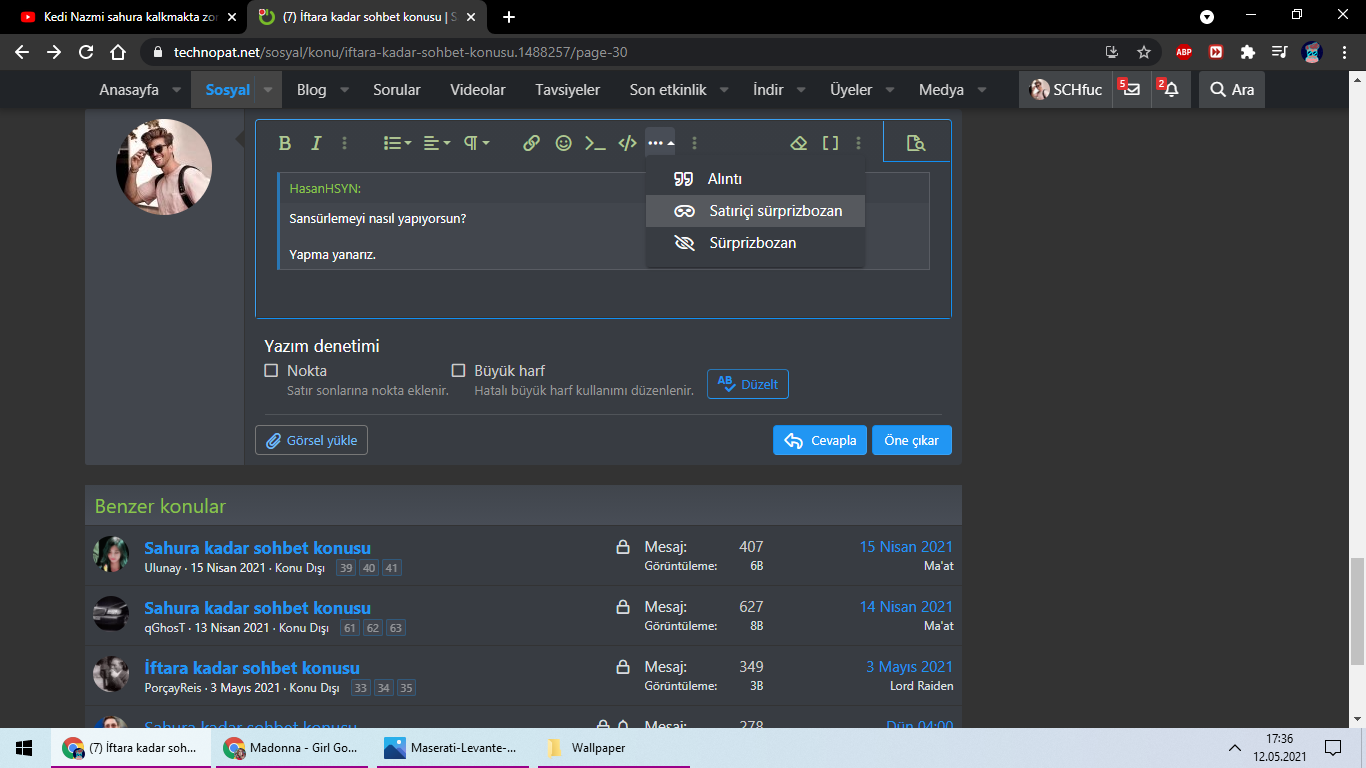The height and width of the screenshot is (768, 1366).
Task: Open Sahura kadar sohbet konusu by qGhosT
Action: pyautogui.click(x=257, y=608)
